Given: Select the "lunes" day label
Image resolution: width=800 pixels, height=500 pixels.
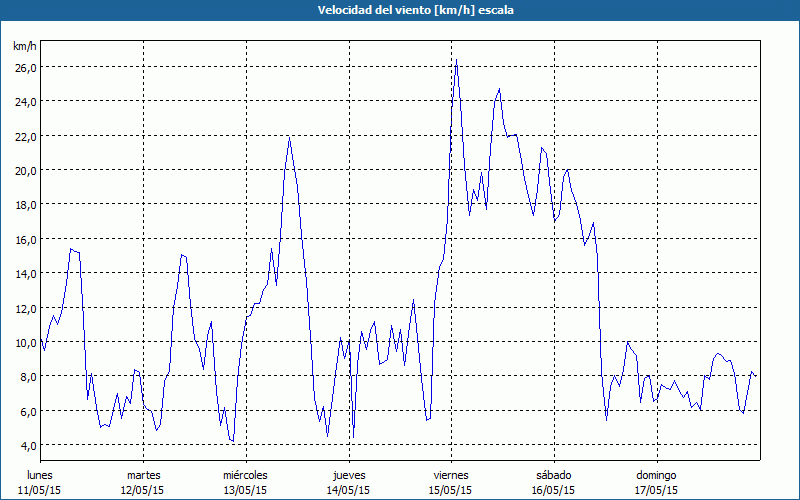Looking at the screenshot, I should 40,474.
